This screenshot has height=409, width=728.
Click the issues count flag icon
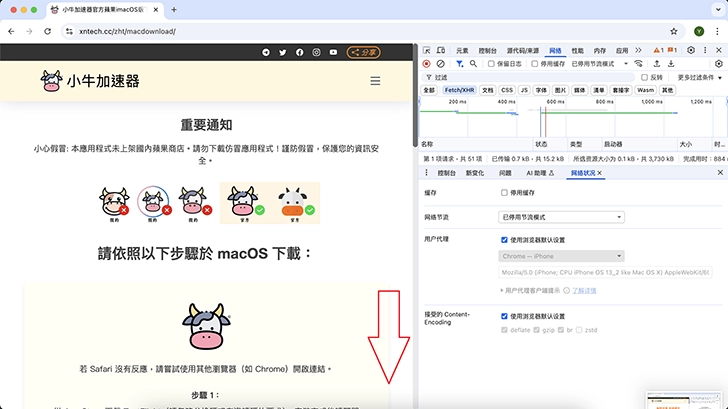pos(672,50)
